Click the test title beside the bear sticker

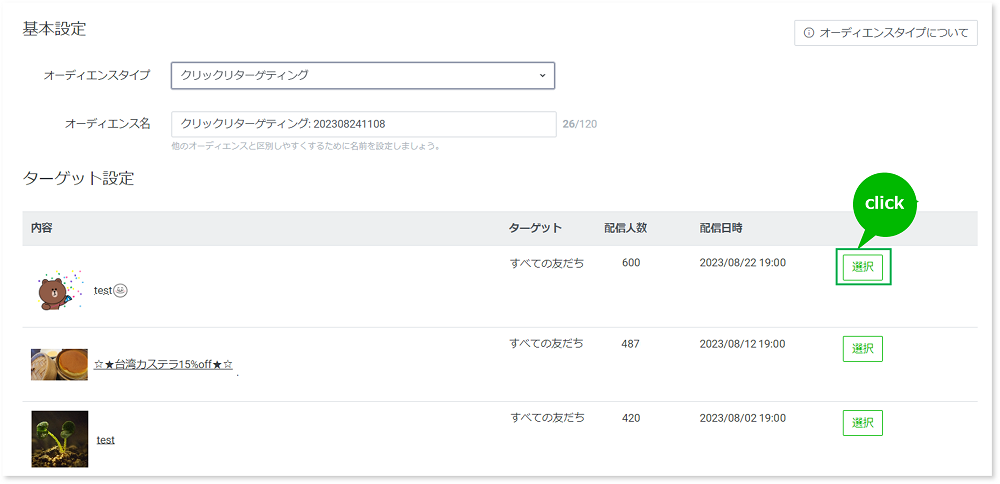[102, 290]
